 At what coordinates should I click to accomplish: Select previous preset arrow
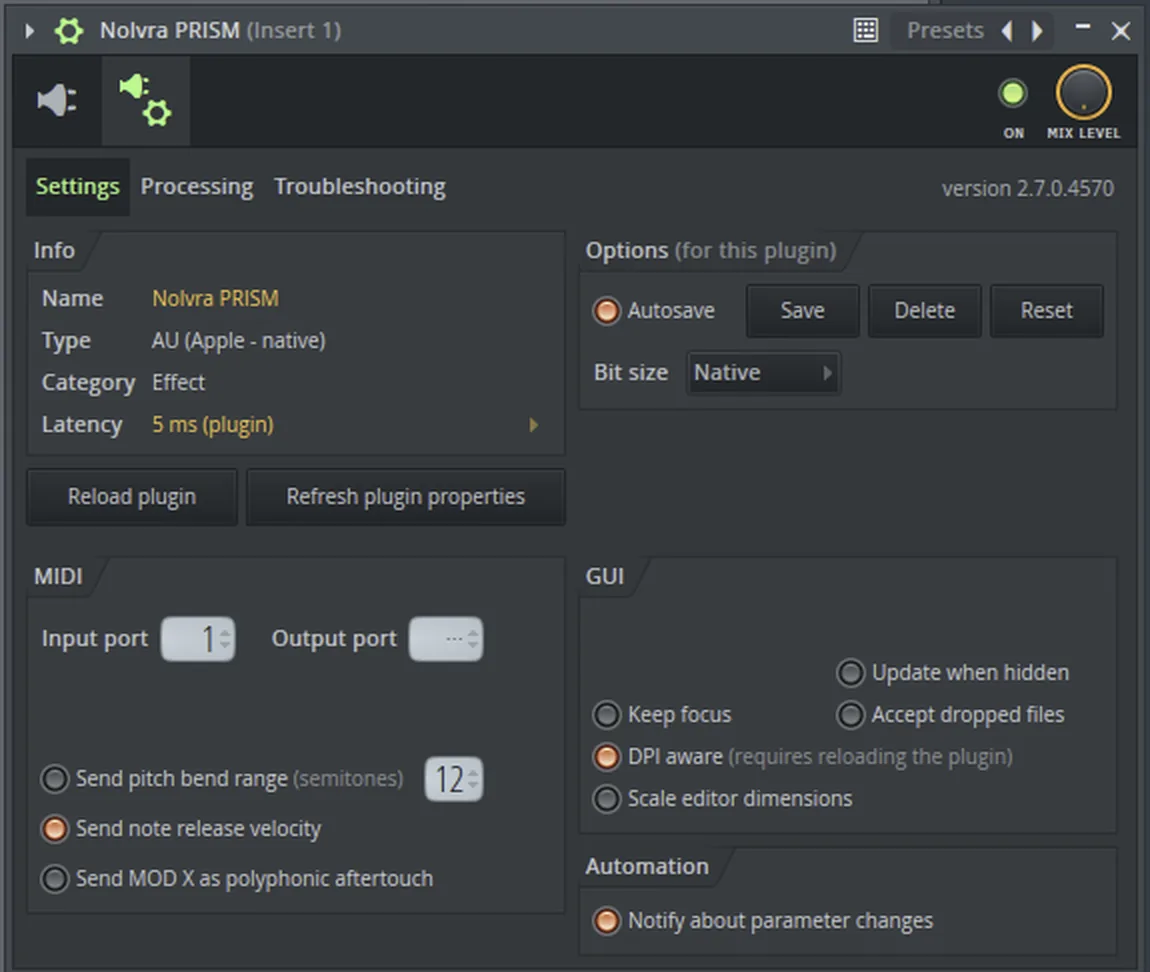[1008, 31]
